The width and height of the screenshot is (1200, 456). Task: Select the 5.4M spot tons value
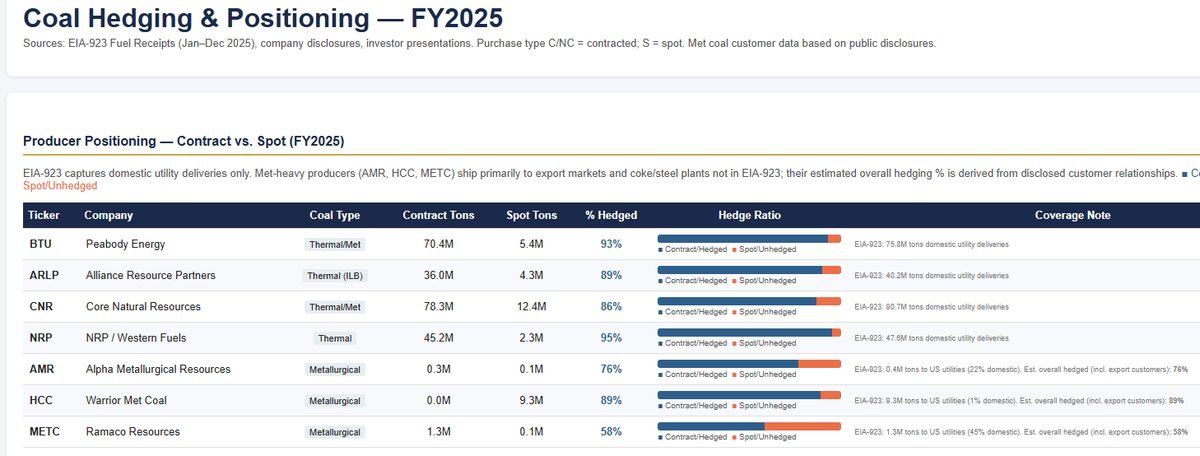pyautogui.click(x=531, y=244)
